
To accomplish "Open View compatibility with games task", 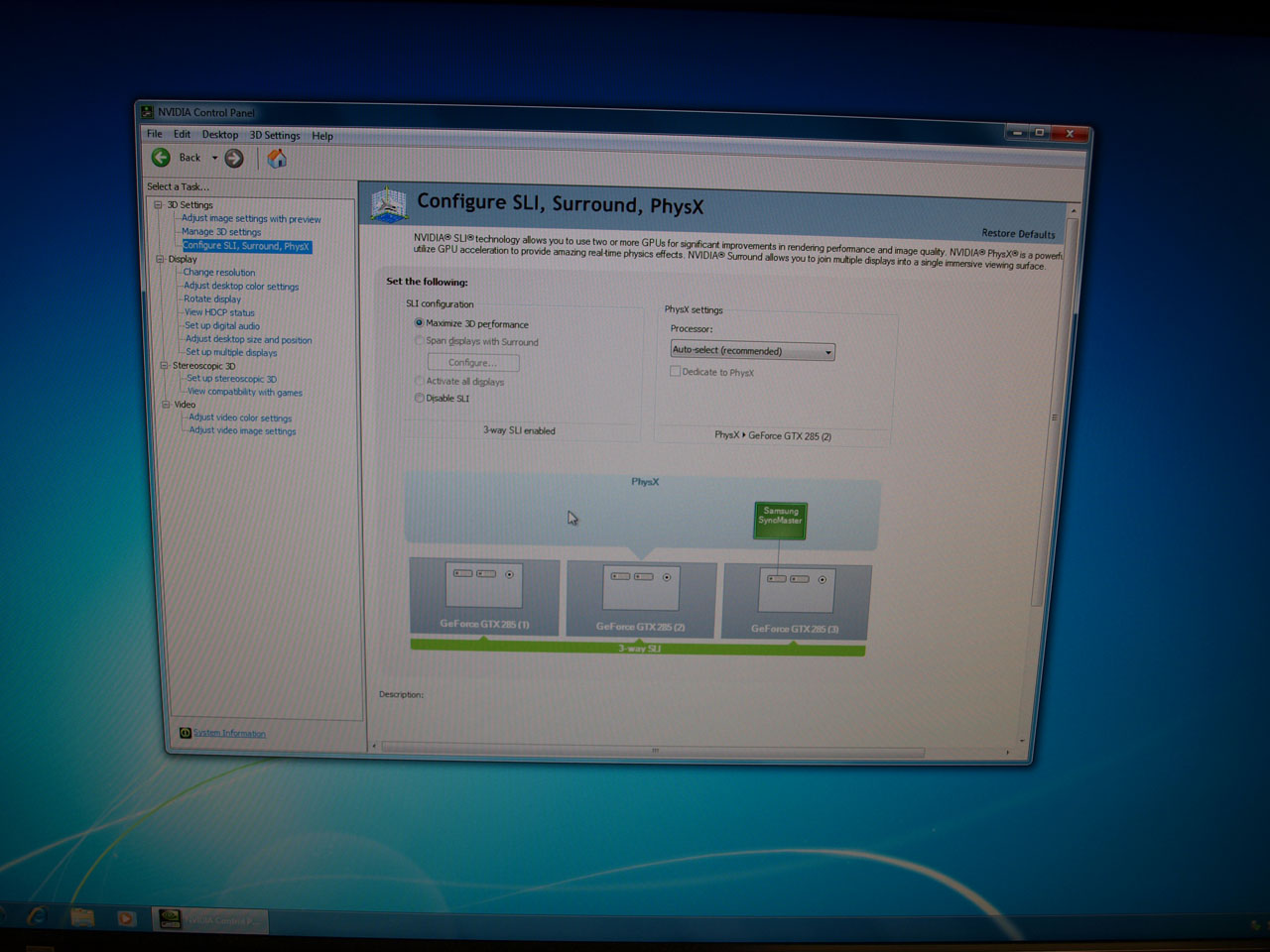I will 245,392.
